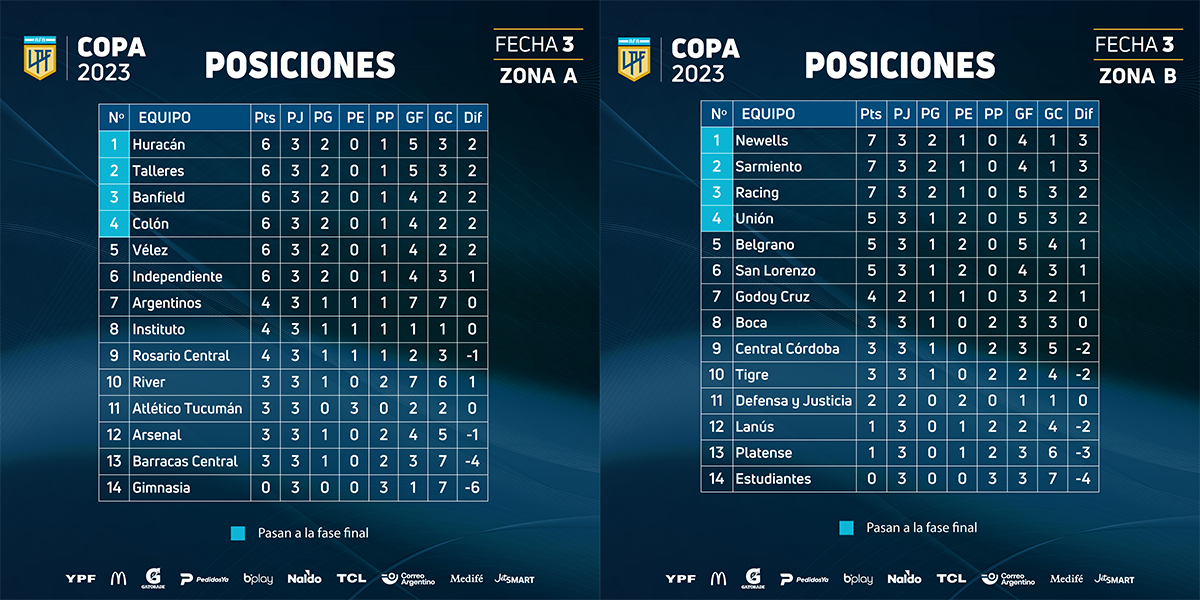Click the Naldo logo under Zona A table
Viewport: 1200px width, 600px height.
tap(304, 578)
